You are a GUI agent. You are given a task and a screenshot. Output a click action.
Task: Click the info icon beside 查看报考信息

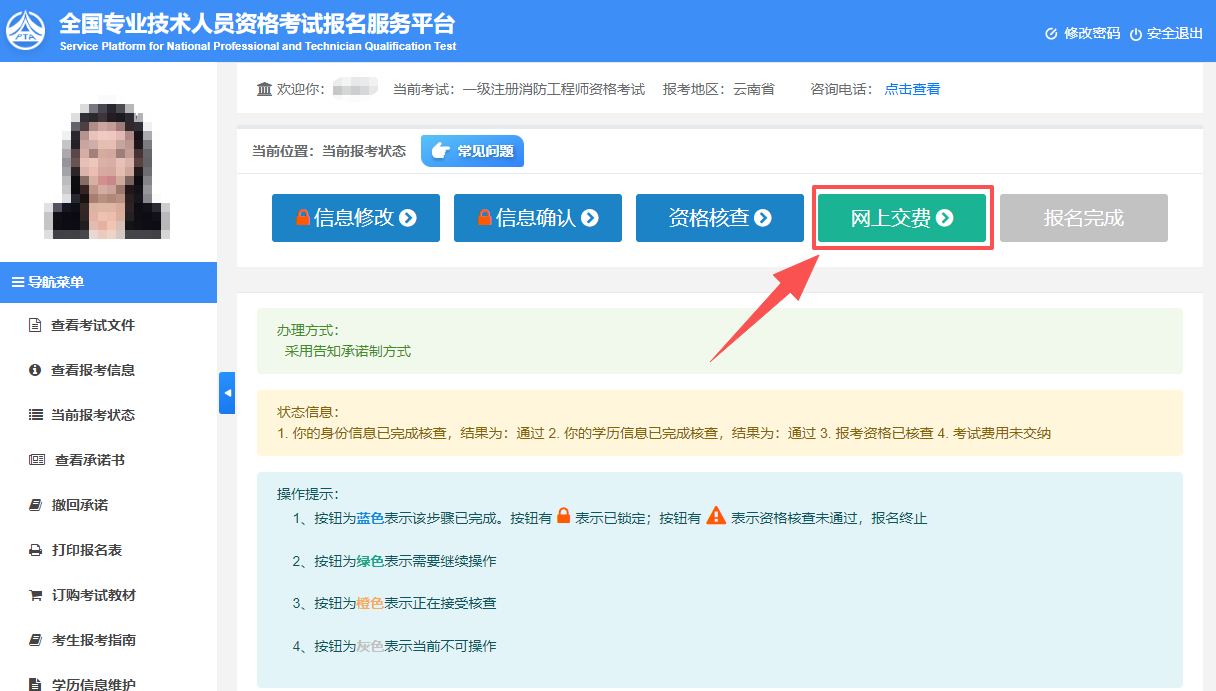35,370
